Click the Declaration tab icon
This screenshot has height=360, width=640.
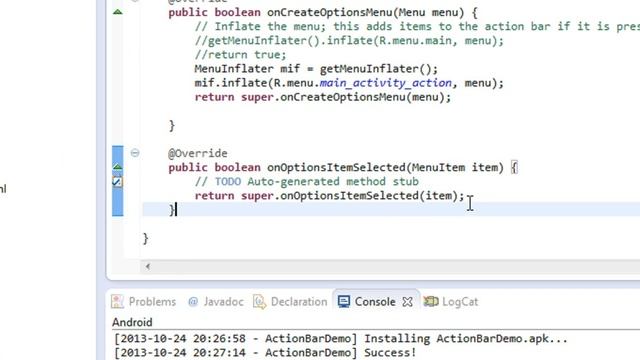click(x=259, y=302)
